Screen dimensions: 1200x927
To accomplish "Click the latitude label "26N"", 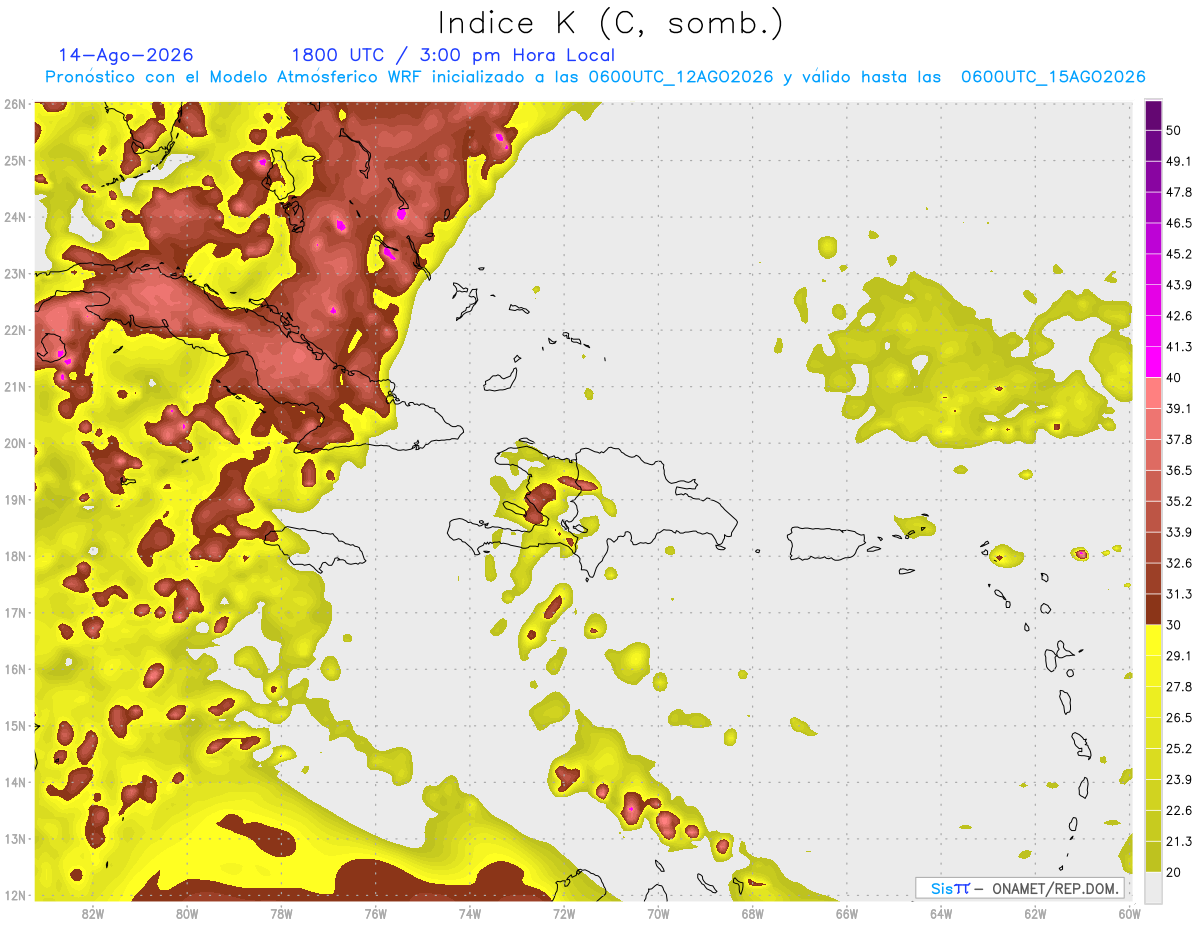I will coord(15,104).
